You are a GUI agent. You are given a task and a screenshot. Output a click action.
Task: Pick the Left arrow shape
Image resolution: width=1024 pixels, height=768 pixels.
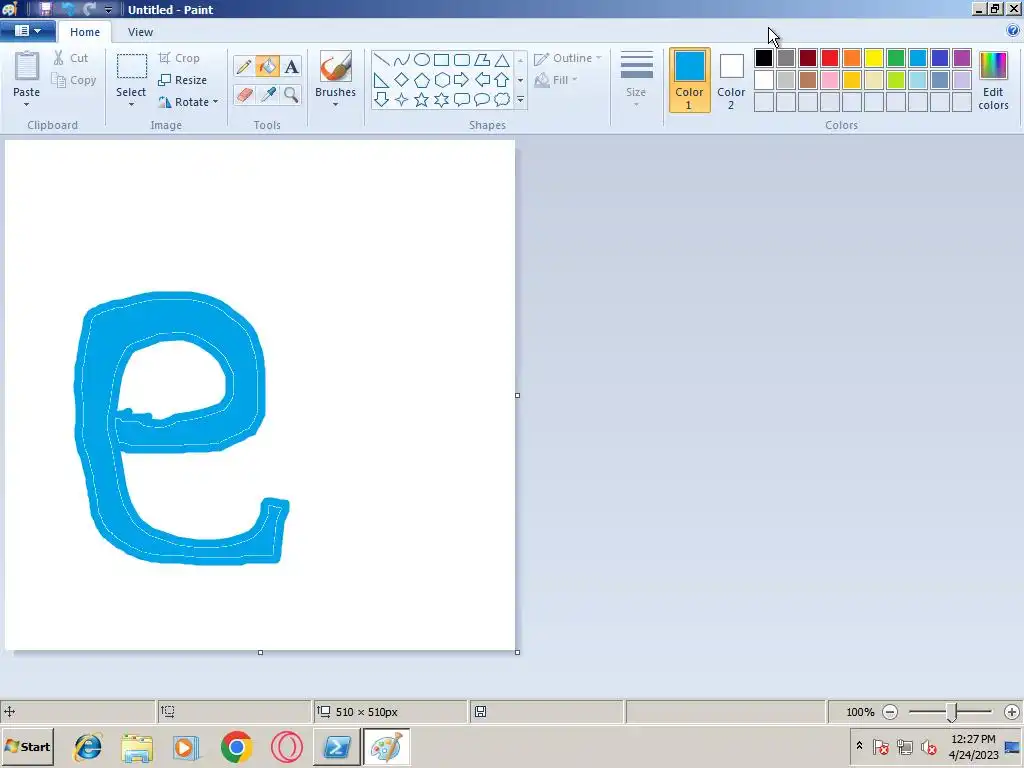(482, 80)
